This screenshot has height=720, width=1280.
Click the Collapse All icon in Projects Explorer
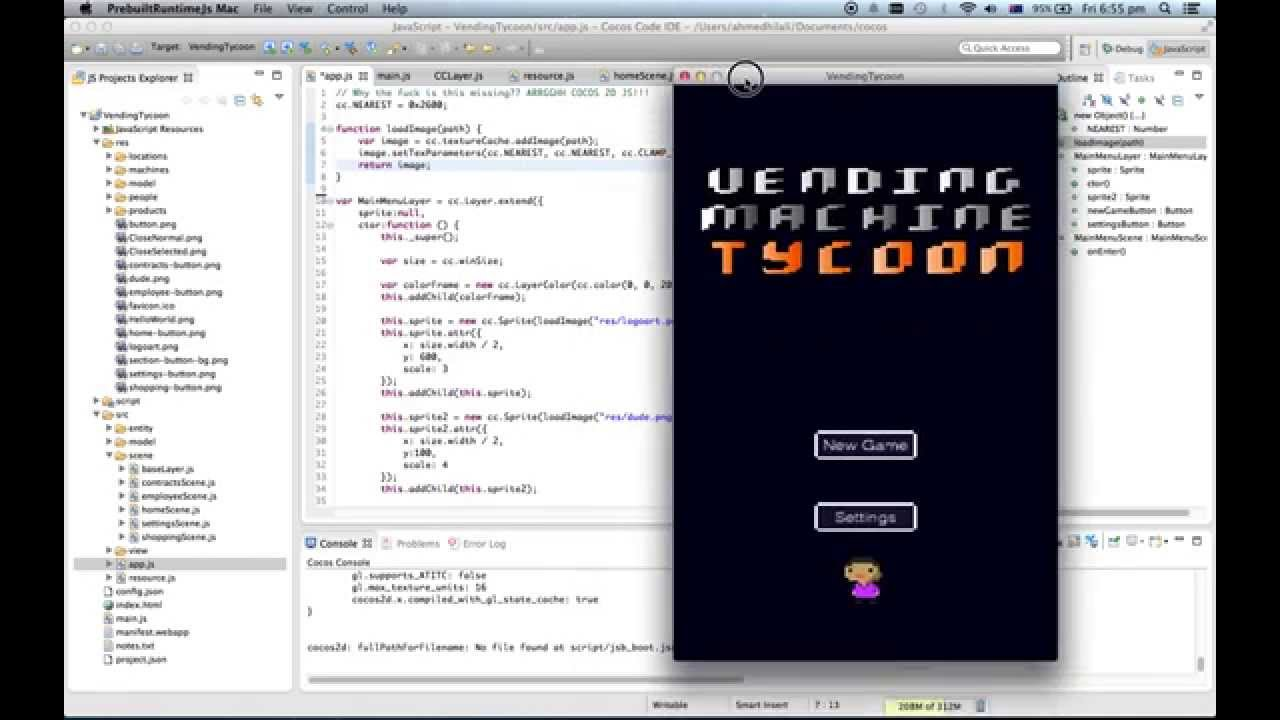pyautogui.click(x=240, y=99)
